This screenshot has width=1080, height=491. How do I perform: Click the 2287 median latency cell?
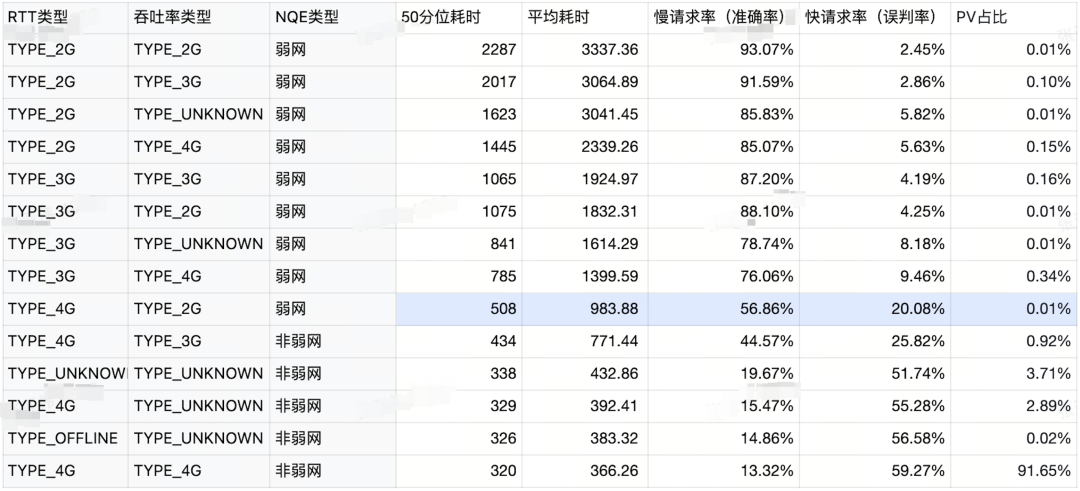coord(459,50)
